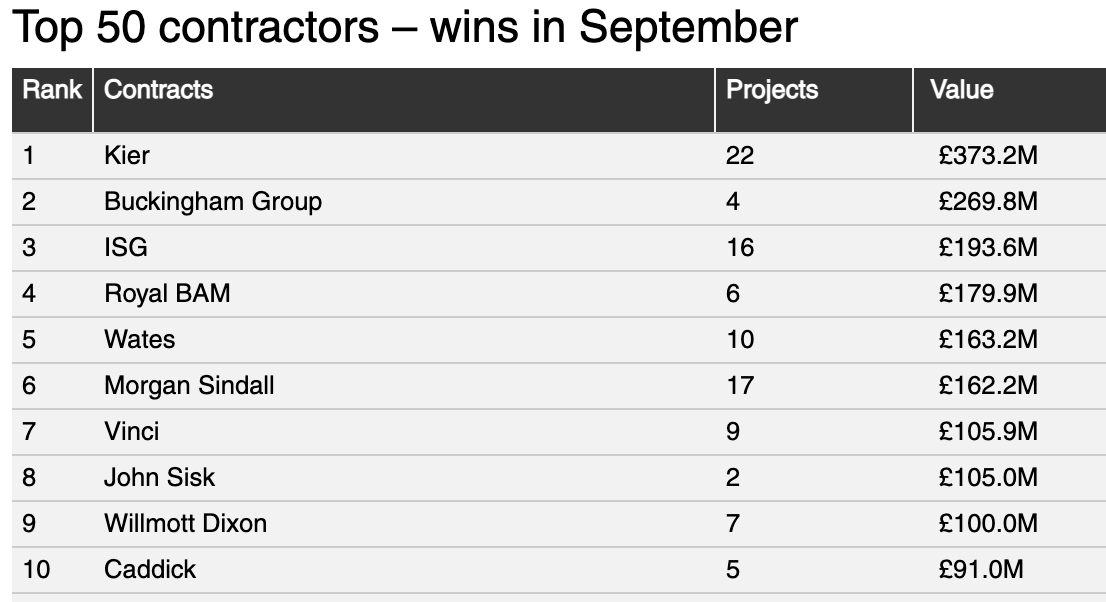This screenshot has height=602, width=1106.
Task: Select the £91.0M value cell
Action: (981, 570)
